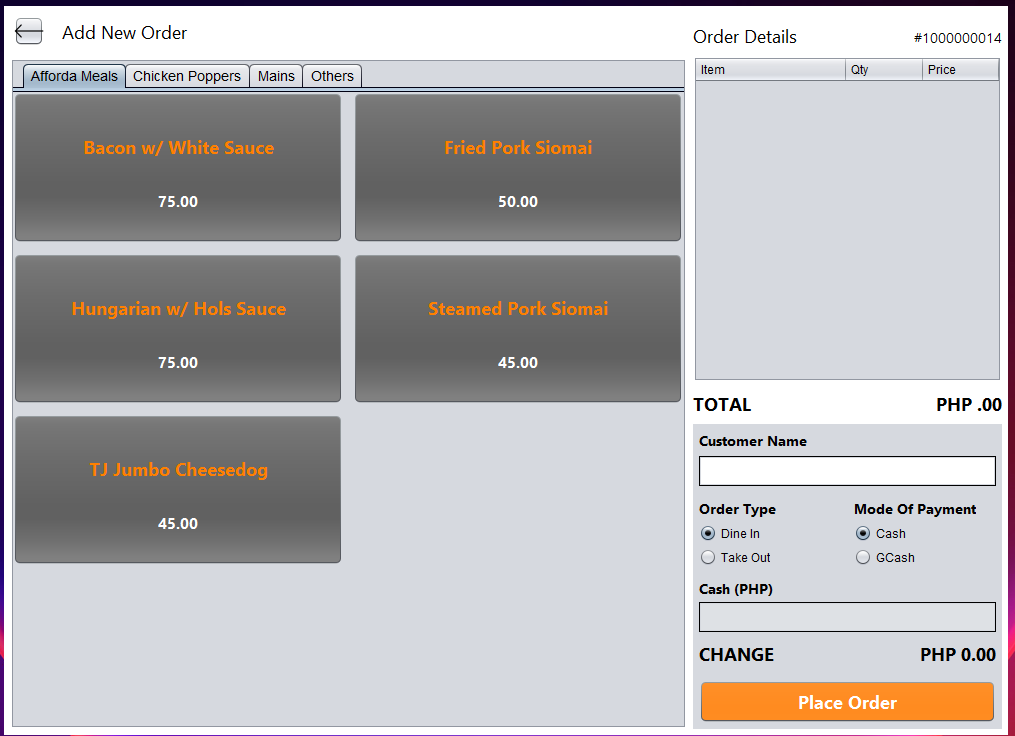The image size is (1015, 736).
Task: Add Fried Pork Siomai to order
Action: (518, 168)
